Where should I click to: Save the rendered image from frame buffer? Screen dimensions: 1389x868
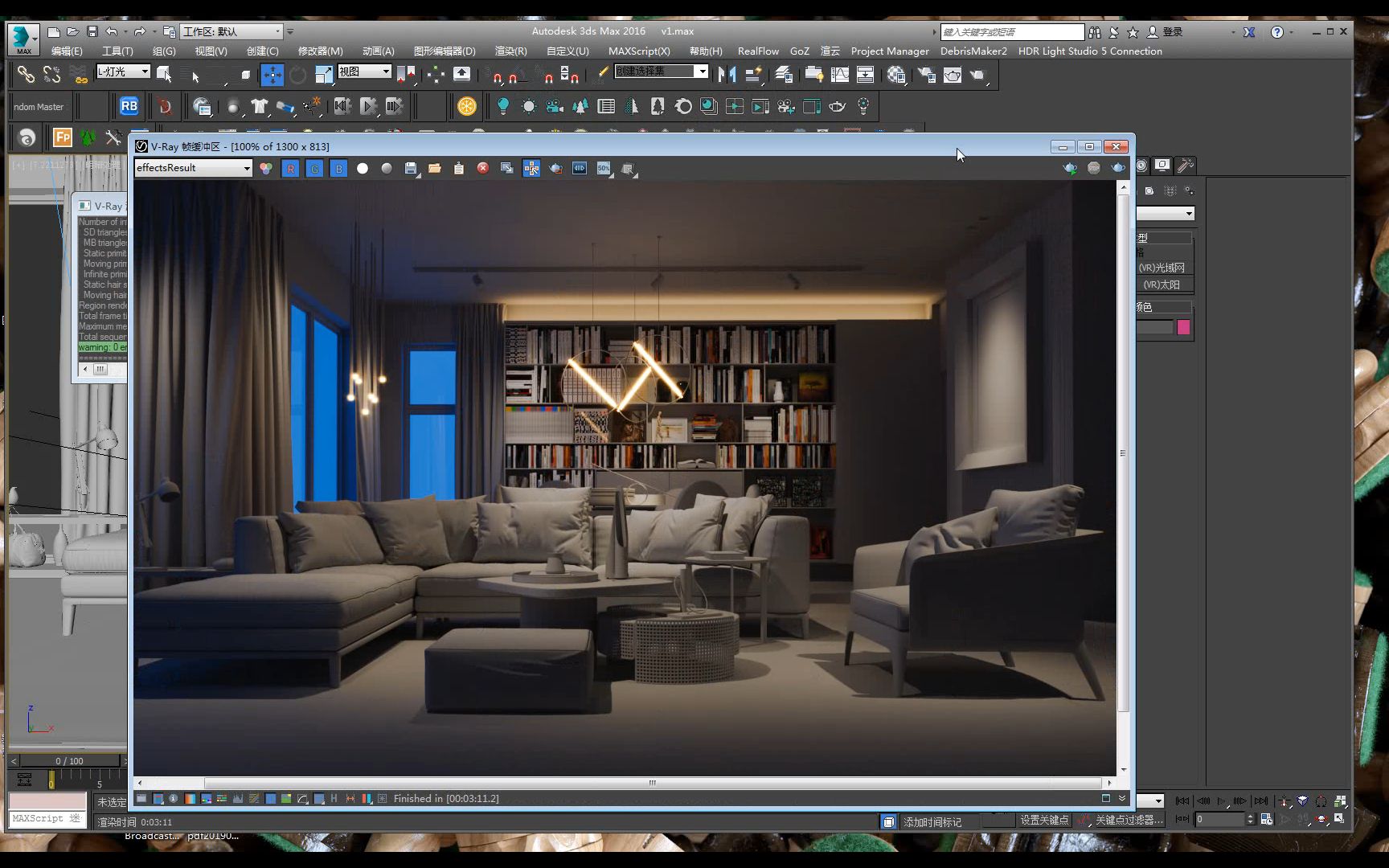pos(411,169)
